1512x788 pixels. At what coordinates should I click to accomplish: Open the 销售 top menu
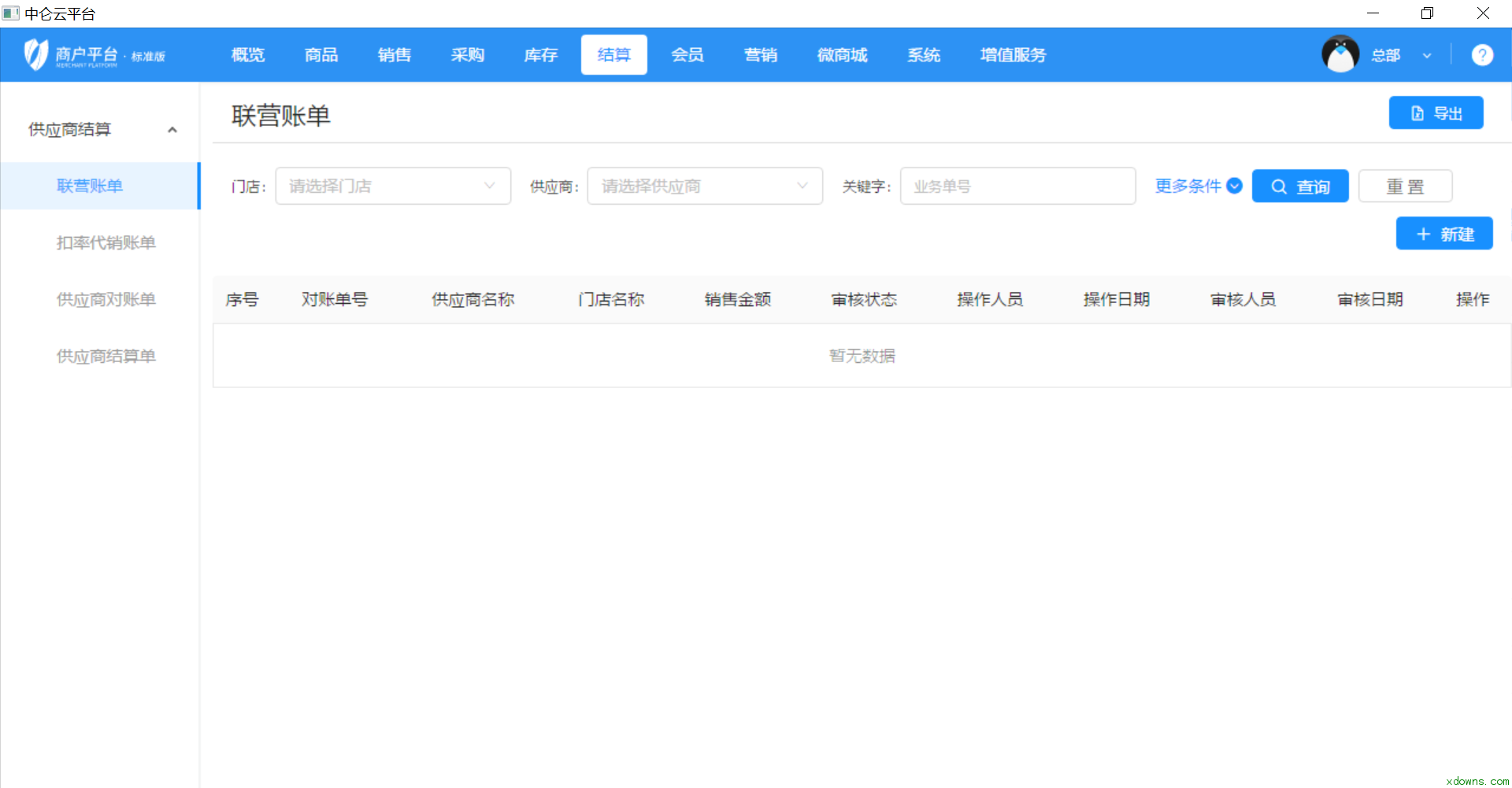click(x=395, y=55)
